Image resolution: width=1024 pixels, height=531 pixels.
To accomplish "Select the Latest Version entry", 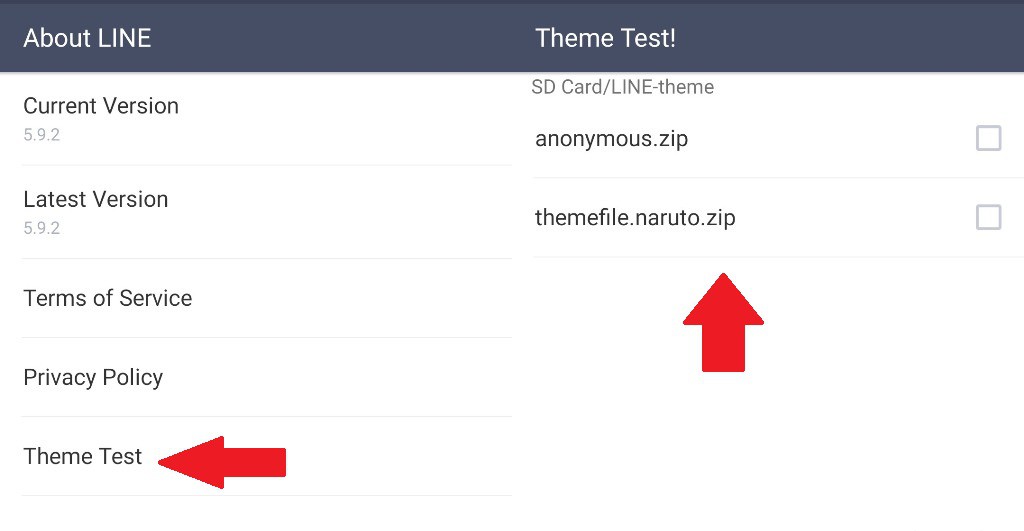I will (x=96, y=199).
